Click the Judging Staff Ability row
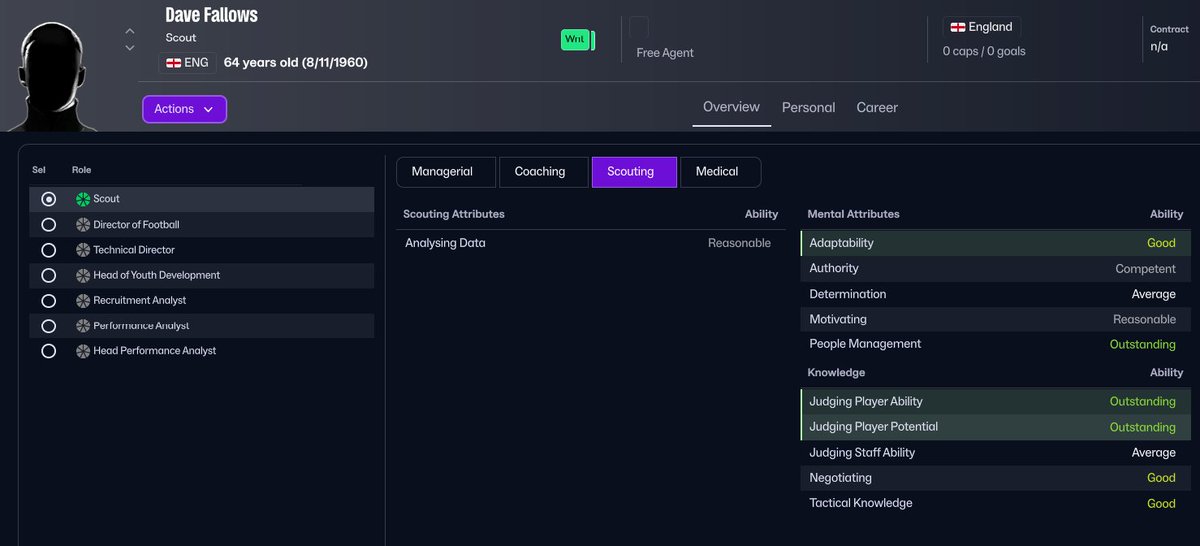This screenshot has height=546, width=1200. (x=995, y=452)
